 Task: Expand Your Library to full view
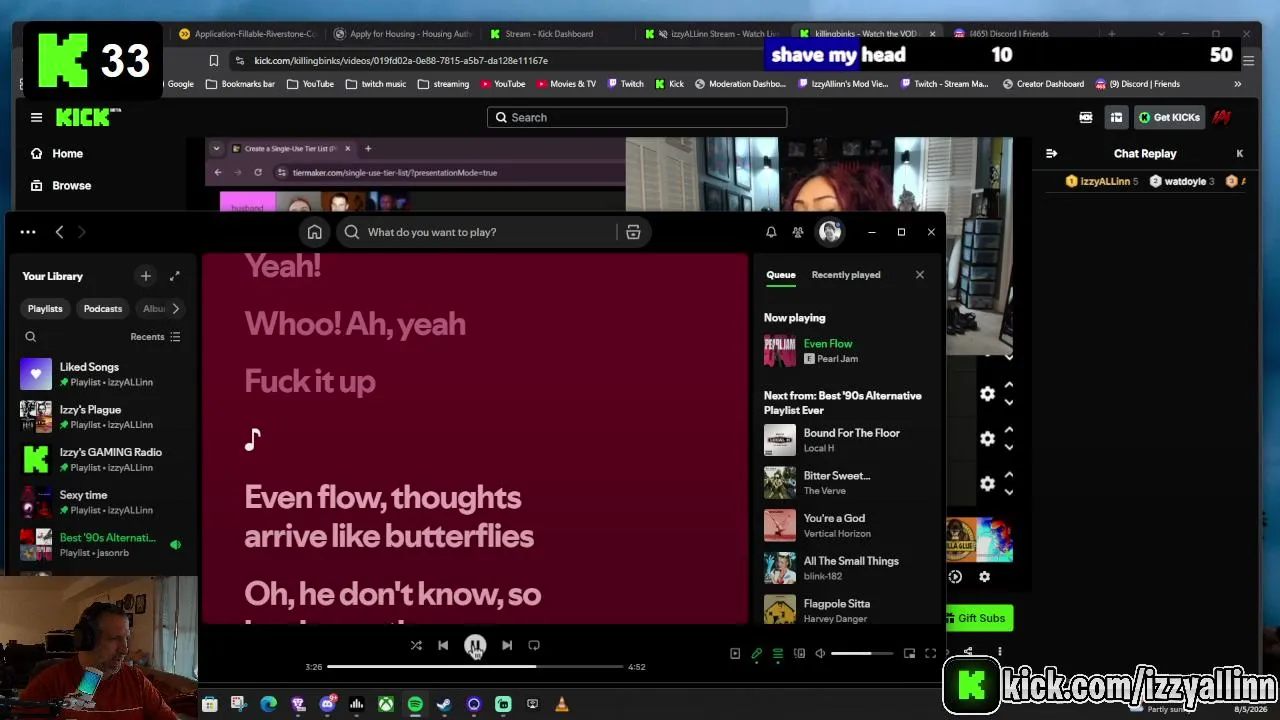[x=175, y=276]
